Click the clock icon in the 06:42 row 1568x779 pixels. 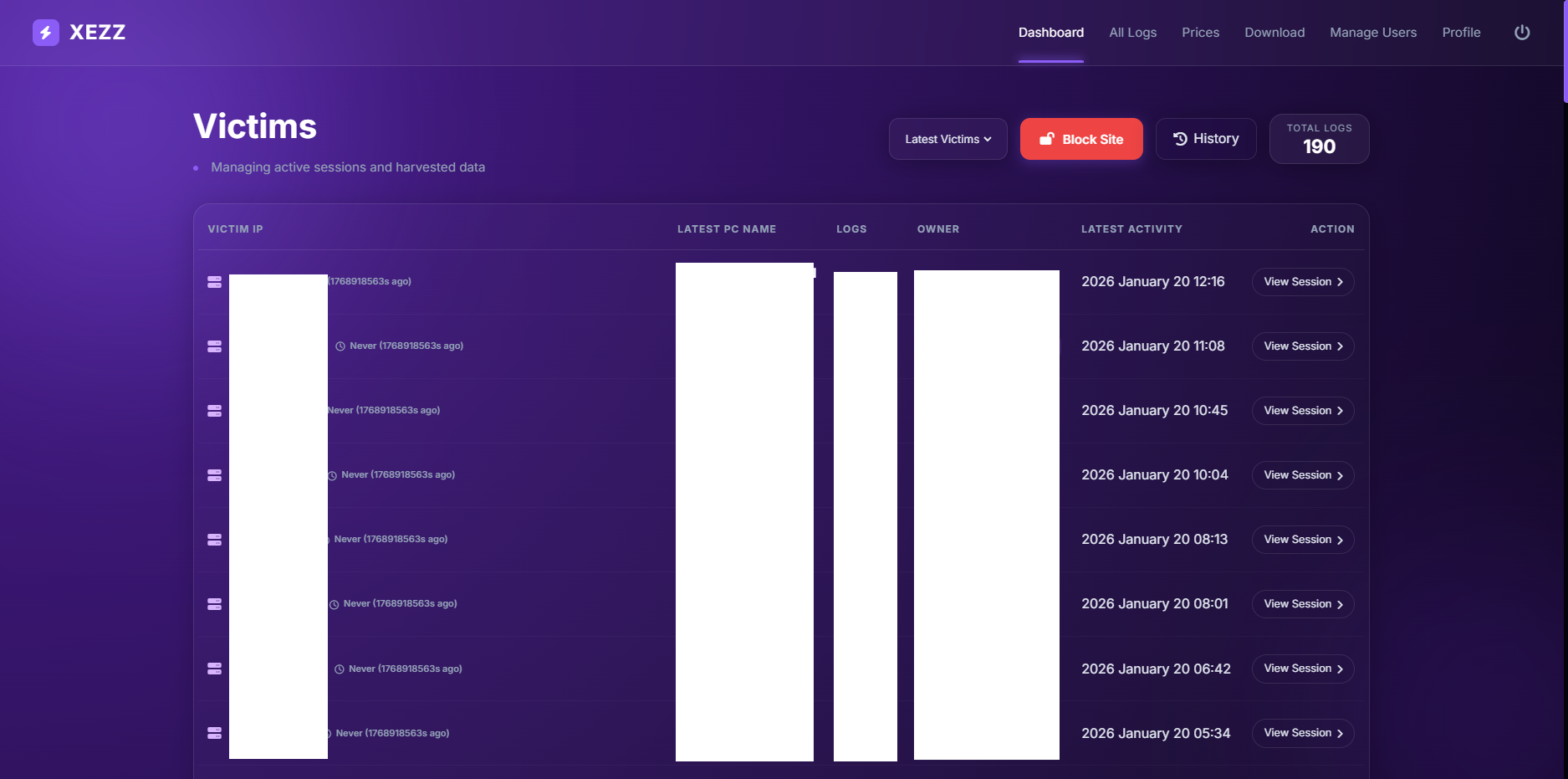340,669
